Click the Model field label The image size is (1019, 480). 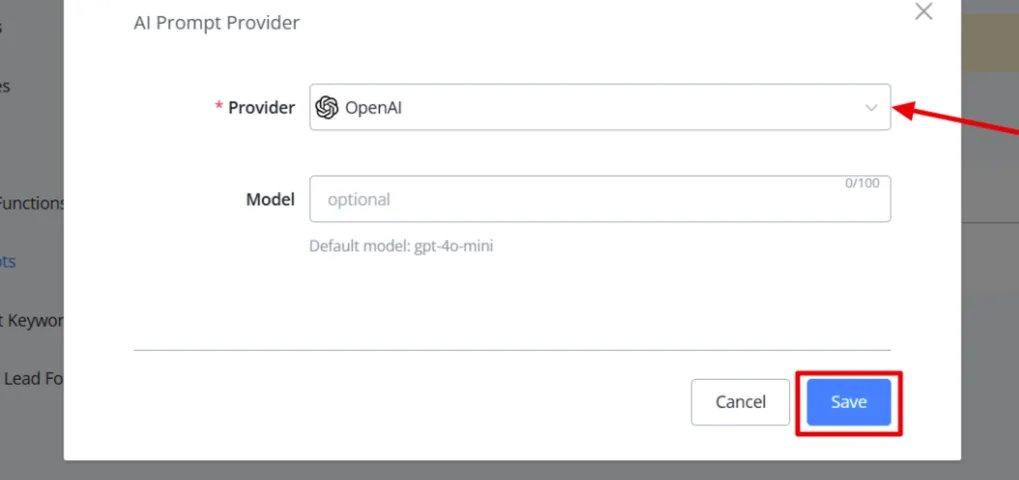tap(270, 199)
